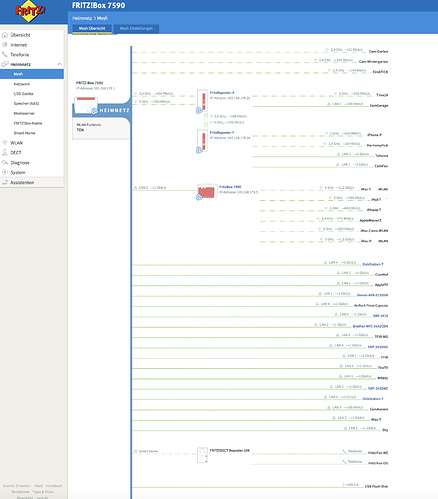Screen dimensions: 438x499
Task: Open System settings icon in sidebar
Action: coord(5,172)
